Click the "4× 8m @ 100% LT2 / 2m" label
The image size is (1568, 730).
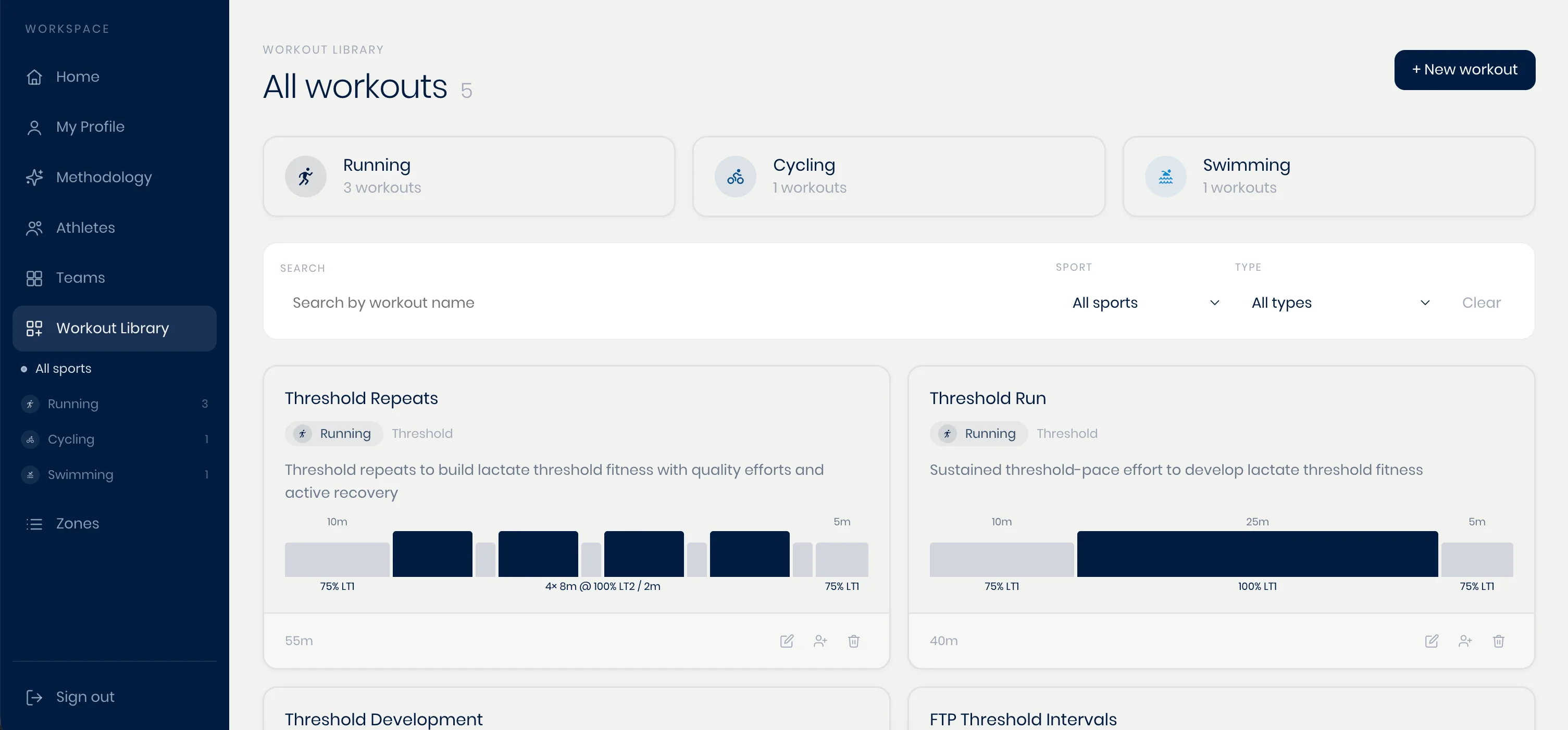point(603,586)
